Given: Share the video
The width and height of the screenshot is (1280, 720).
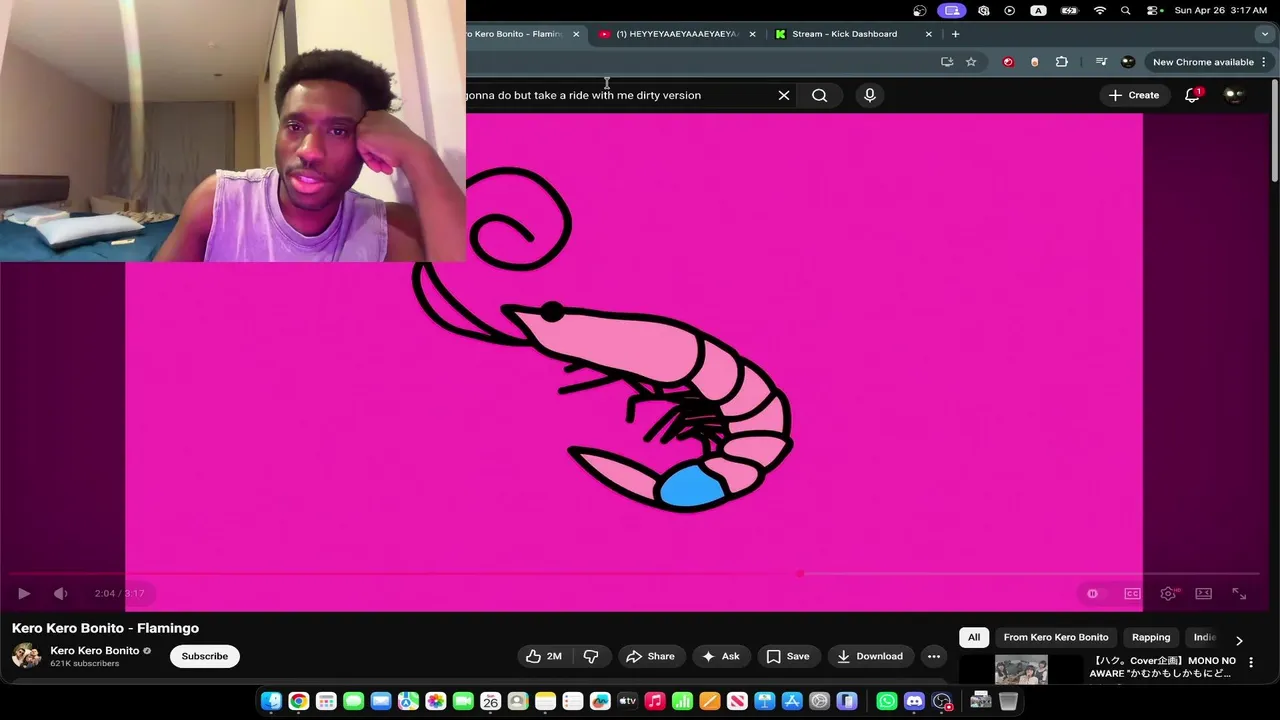Looking at the screenshot, I should tap(650, 656).
